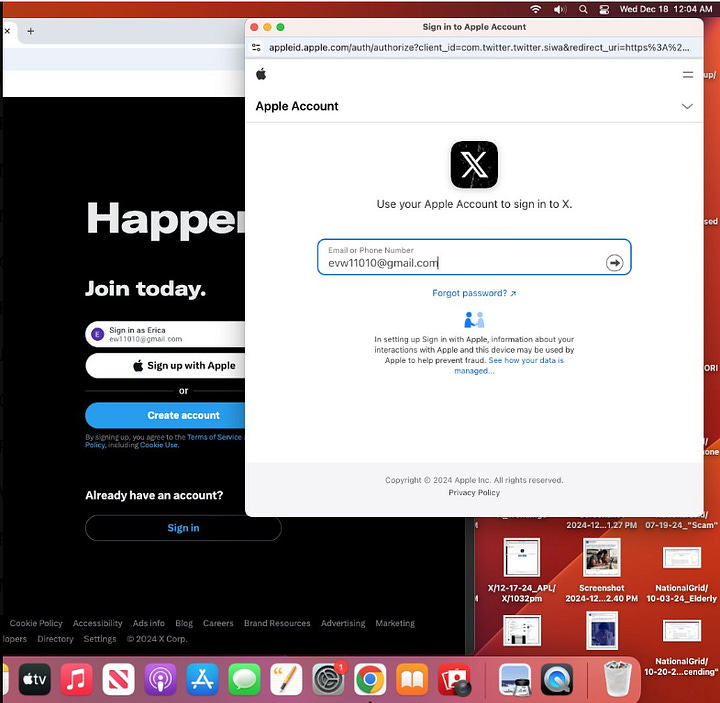Open the hamburger menu in Apple popup
720x703 pixels.
687,74
